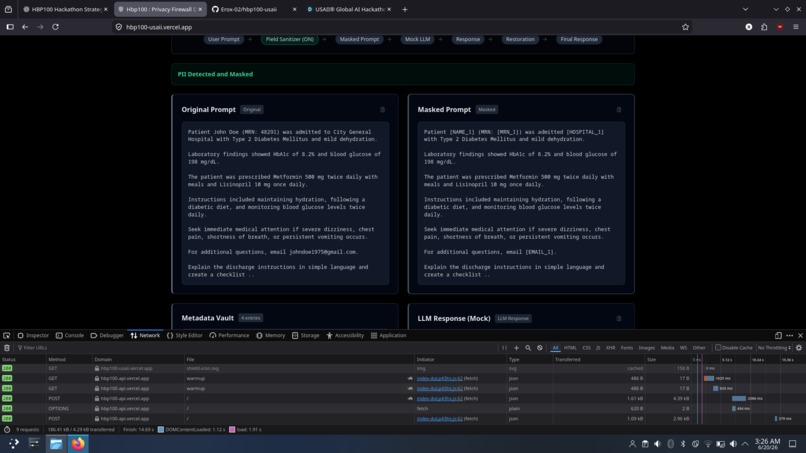Click the plus icon in the Network toolbar
The width and height of the screenshot is (806, 453).
(516, 348)
